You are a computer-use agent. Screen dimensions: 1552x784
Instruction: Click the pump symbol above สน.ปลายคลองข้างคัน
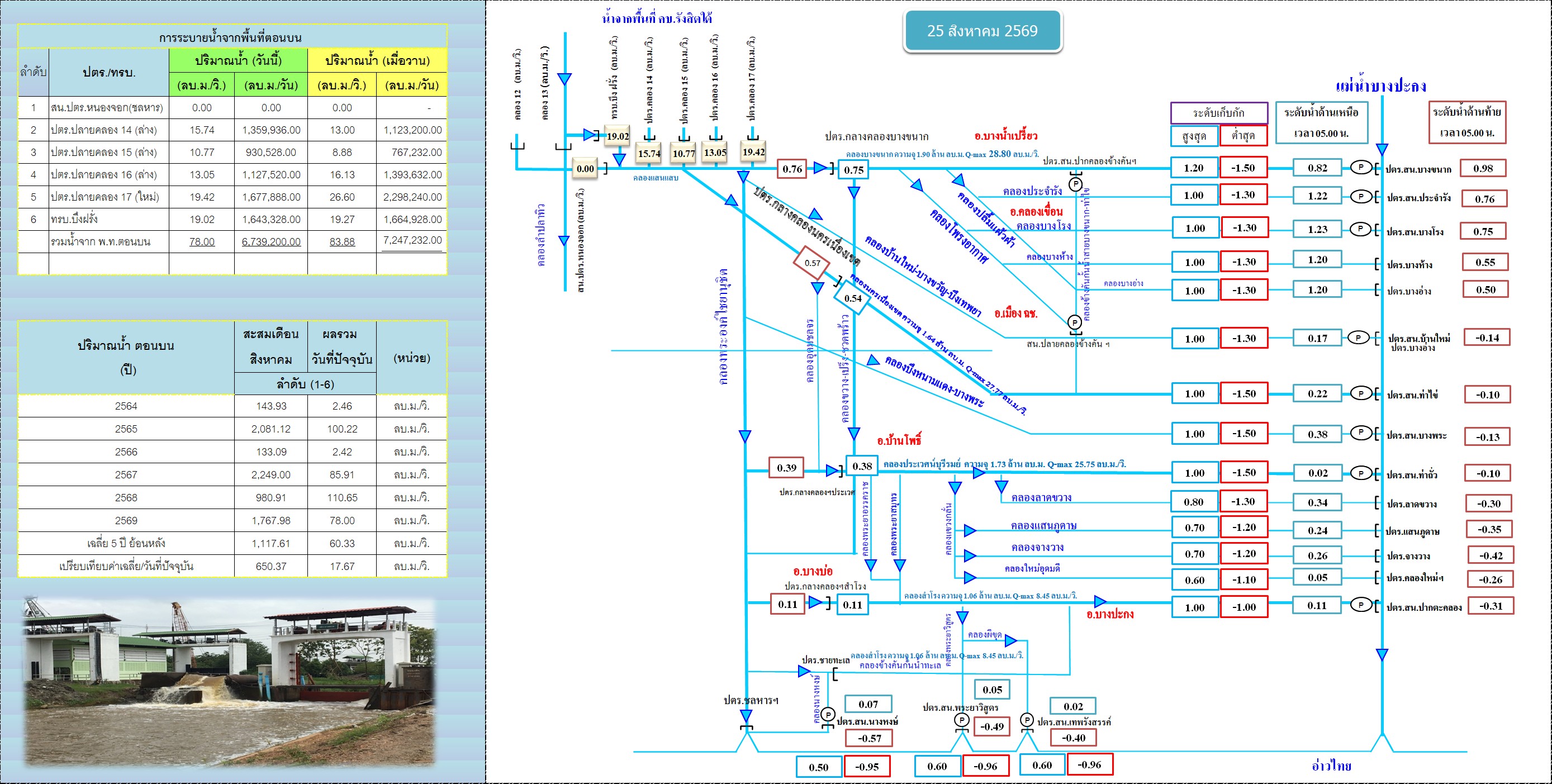click(x=1074, y=322)
